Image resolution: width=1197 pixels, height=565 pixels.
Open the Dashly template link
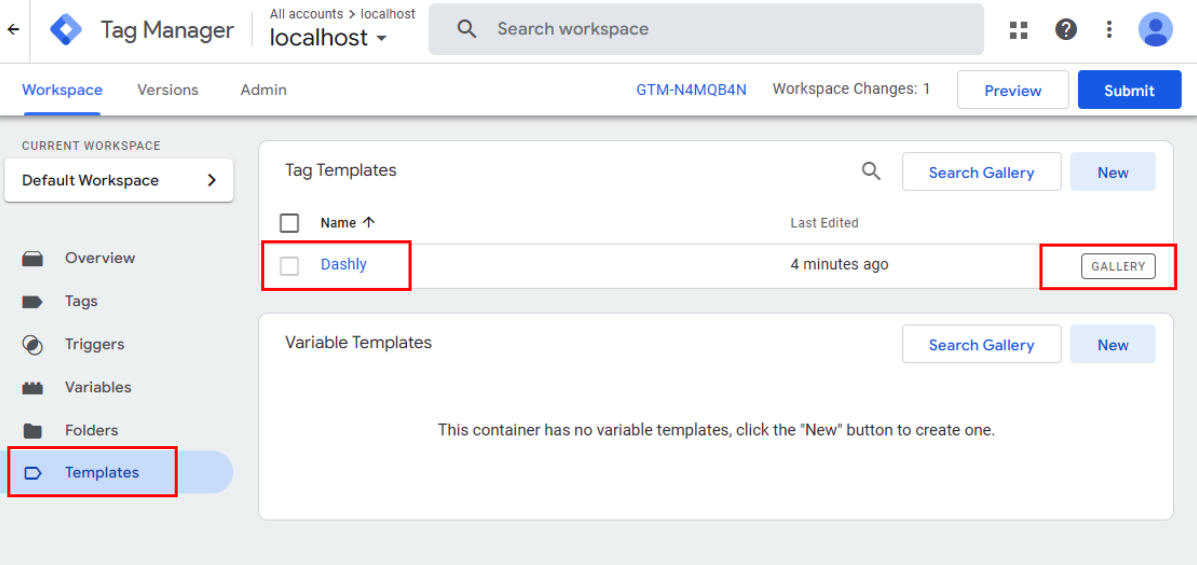coord(344,265)
